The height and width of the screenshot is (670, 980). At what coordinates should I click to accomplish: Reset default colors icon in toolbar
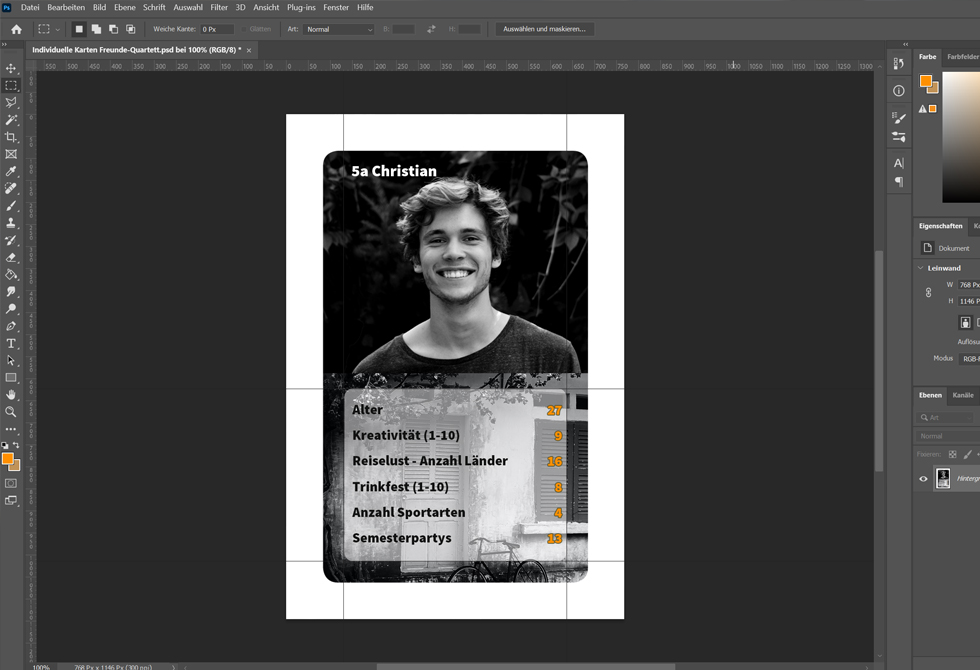tap(5, 446)
